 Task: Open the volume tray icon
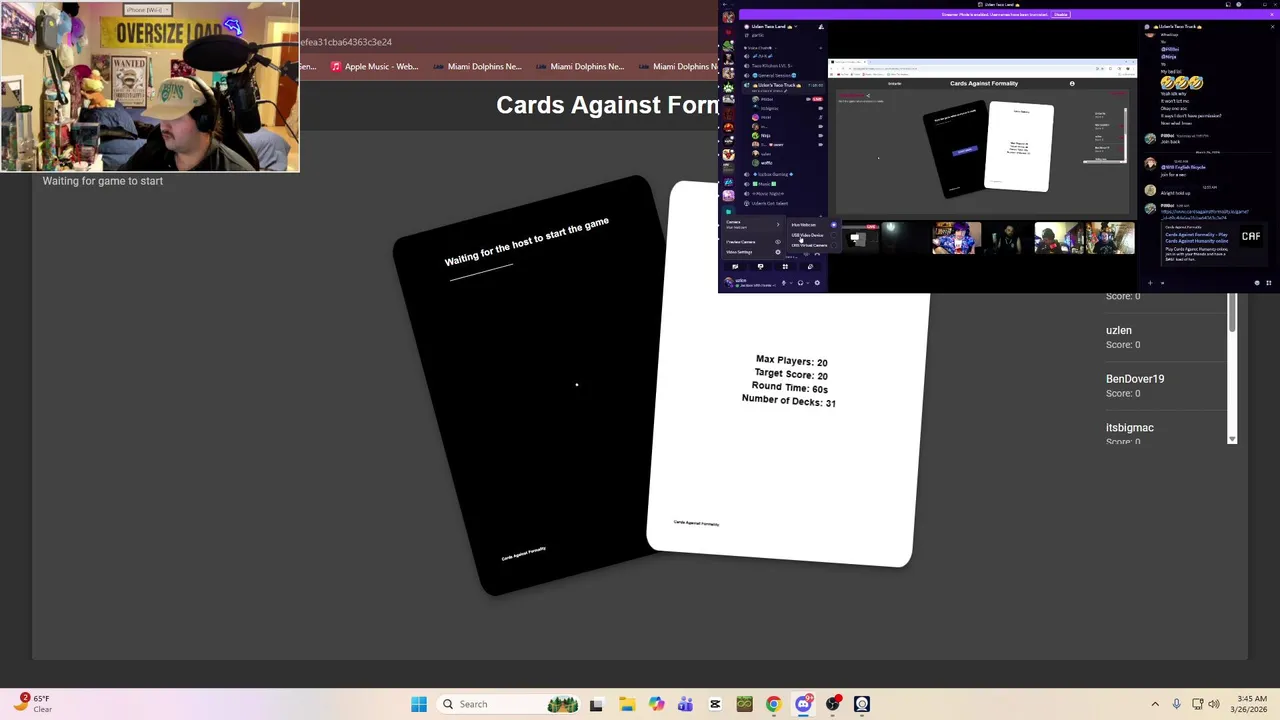(x=1214, y=704)
